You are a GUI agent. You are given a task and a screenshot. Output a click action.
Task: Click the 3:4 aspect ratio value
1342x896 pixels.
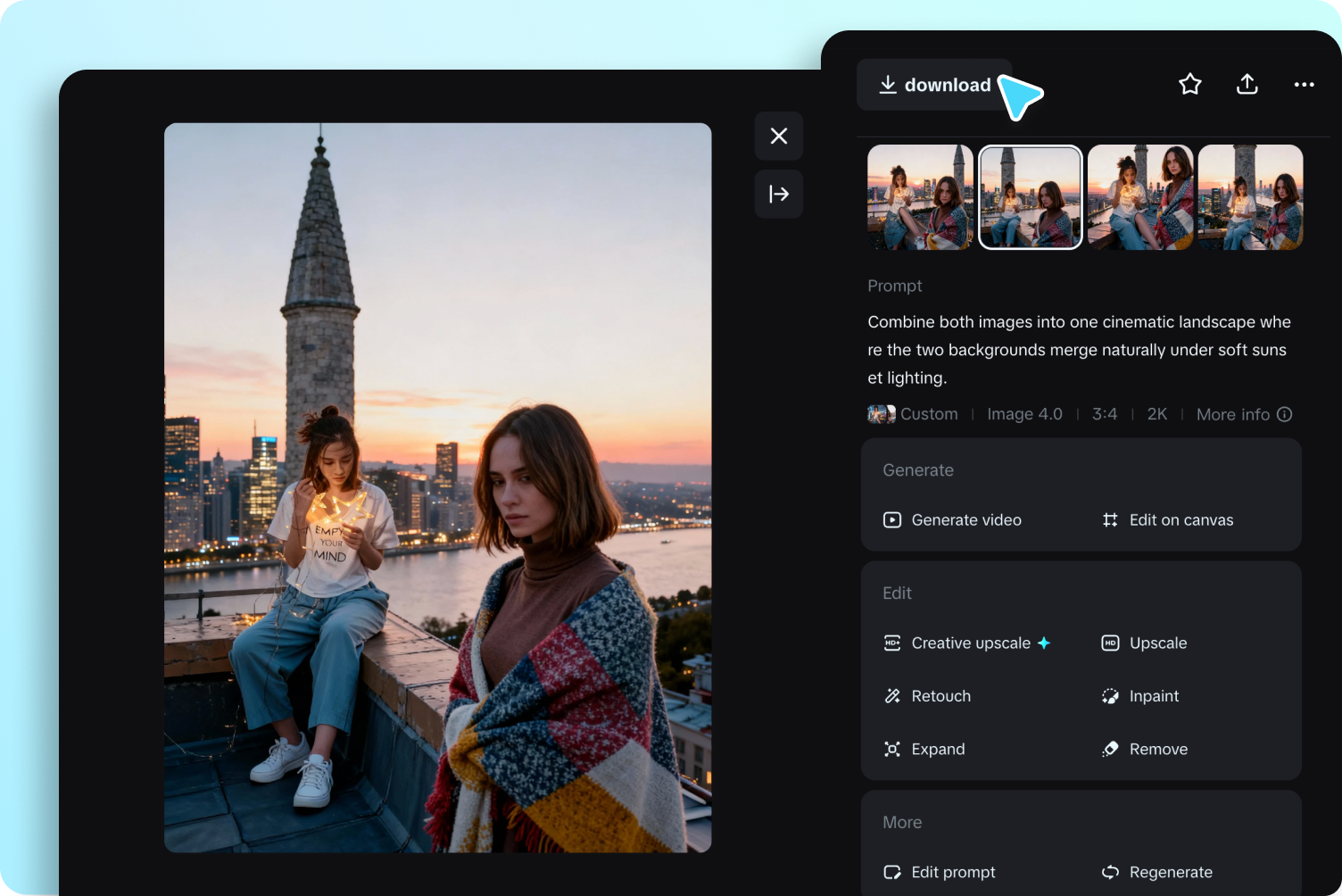(1105, 414)
